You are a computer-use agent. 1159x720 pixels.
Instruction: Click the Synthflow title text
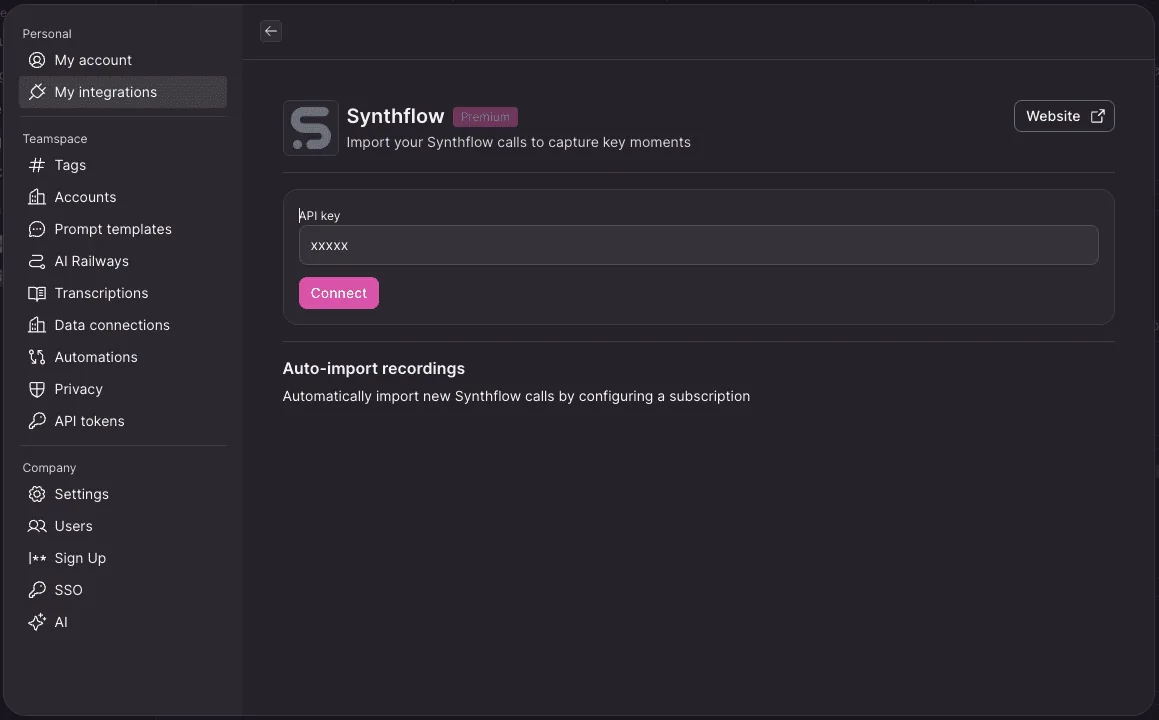(x=395, y=116)
